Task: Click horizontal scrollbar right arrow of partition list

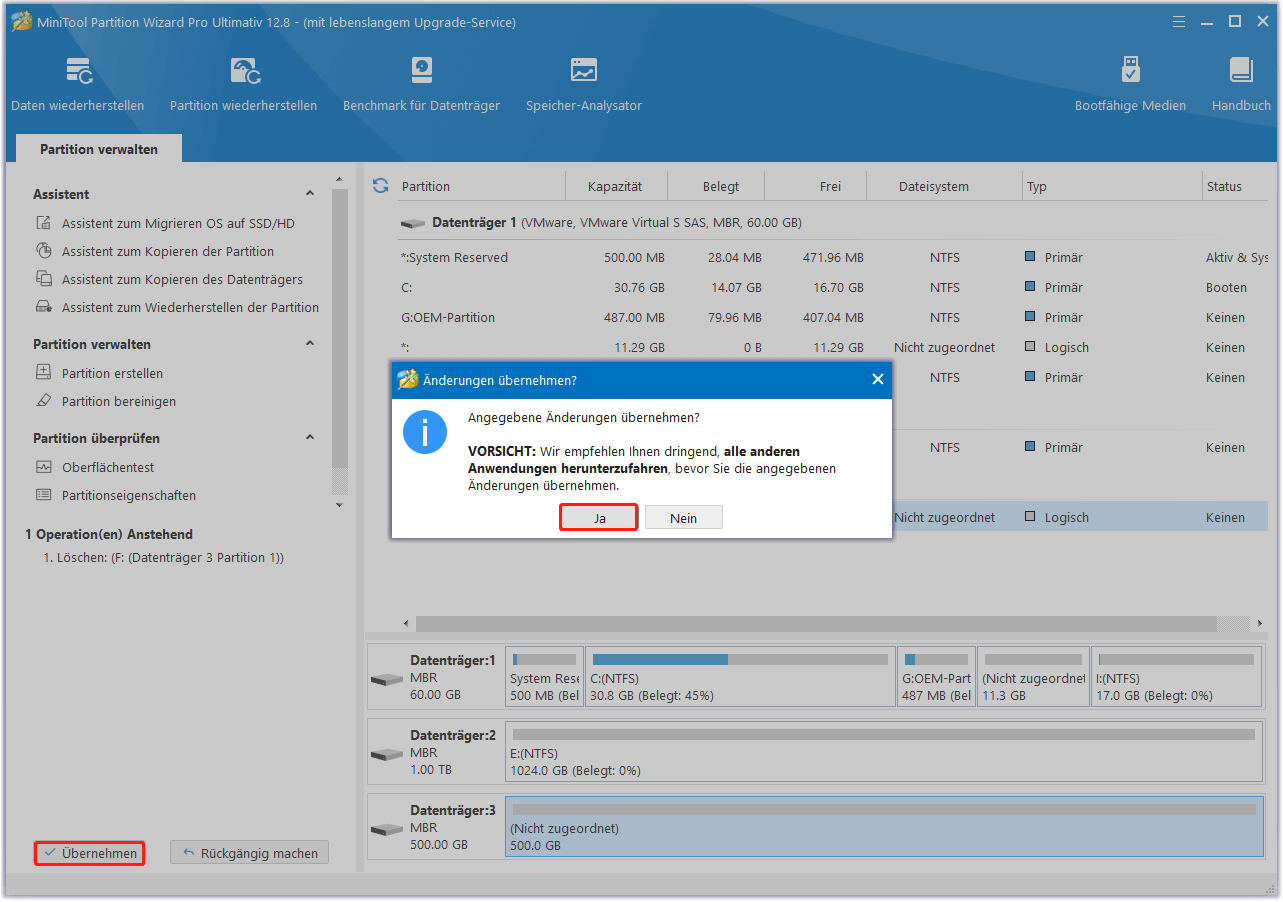Action: point(1258,624)
